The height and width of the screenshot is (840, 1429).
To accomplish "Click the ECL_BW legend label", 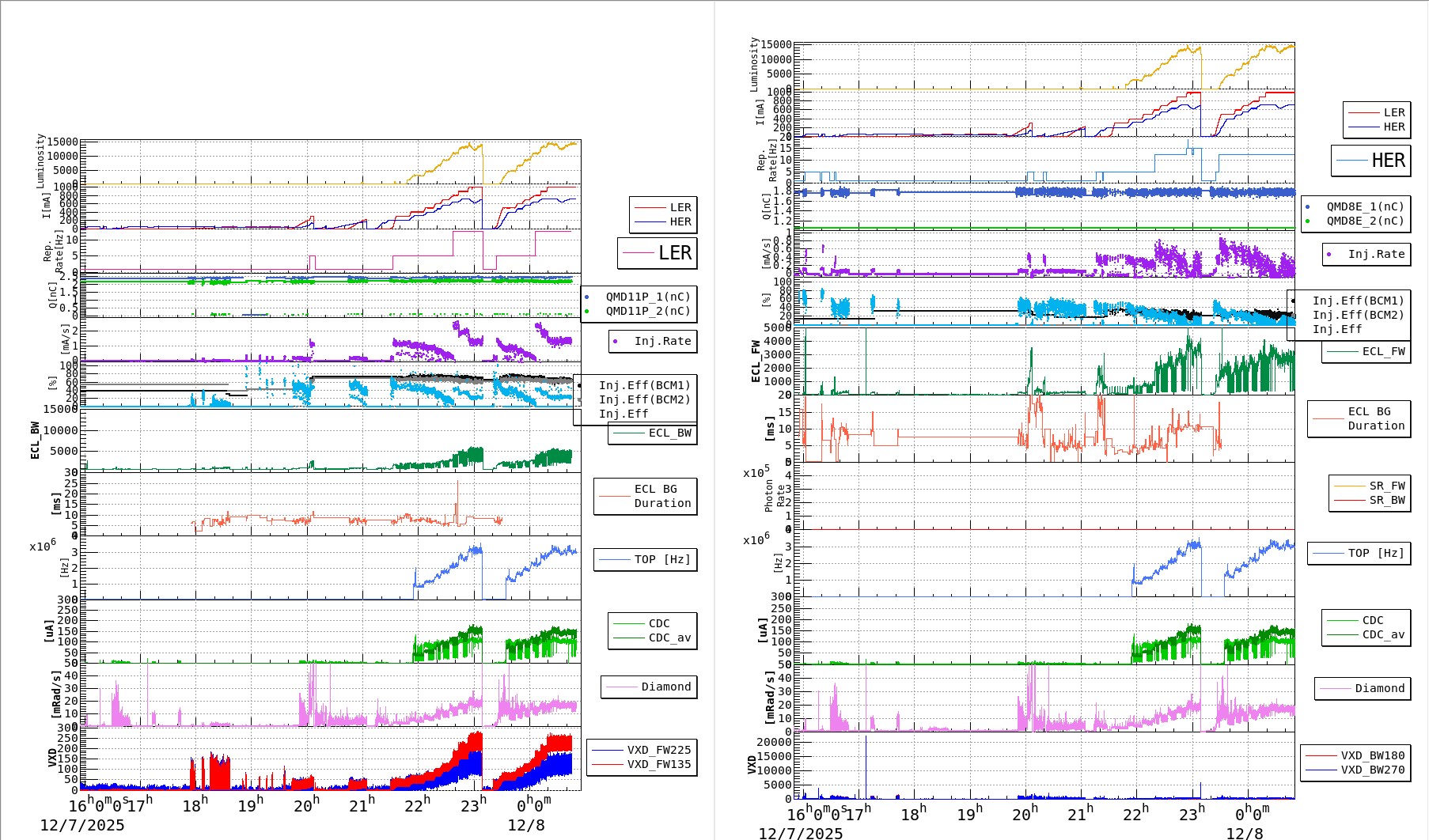I will coord(669,433).
